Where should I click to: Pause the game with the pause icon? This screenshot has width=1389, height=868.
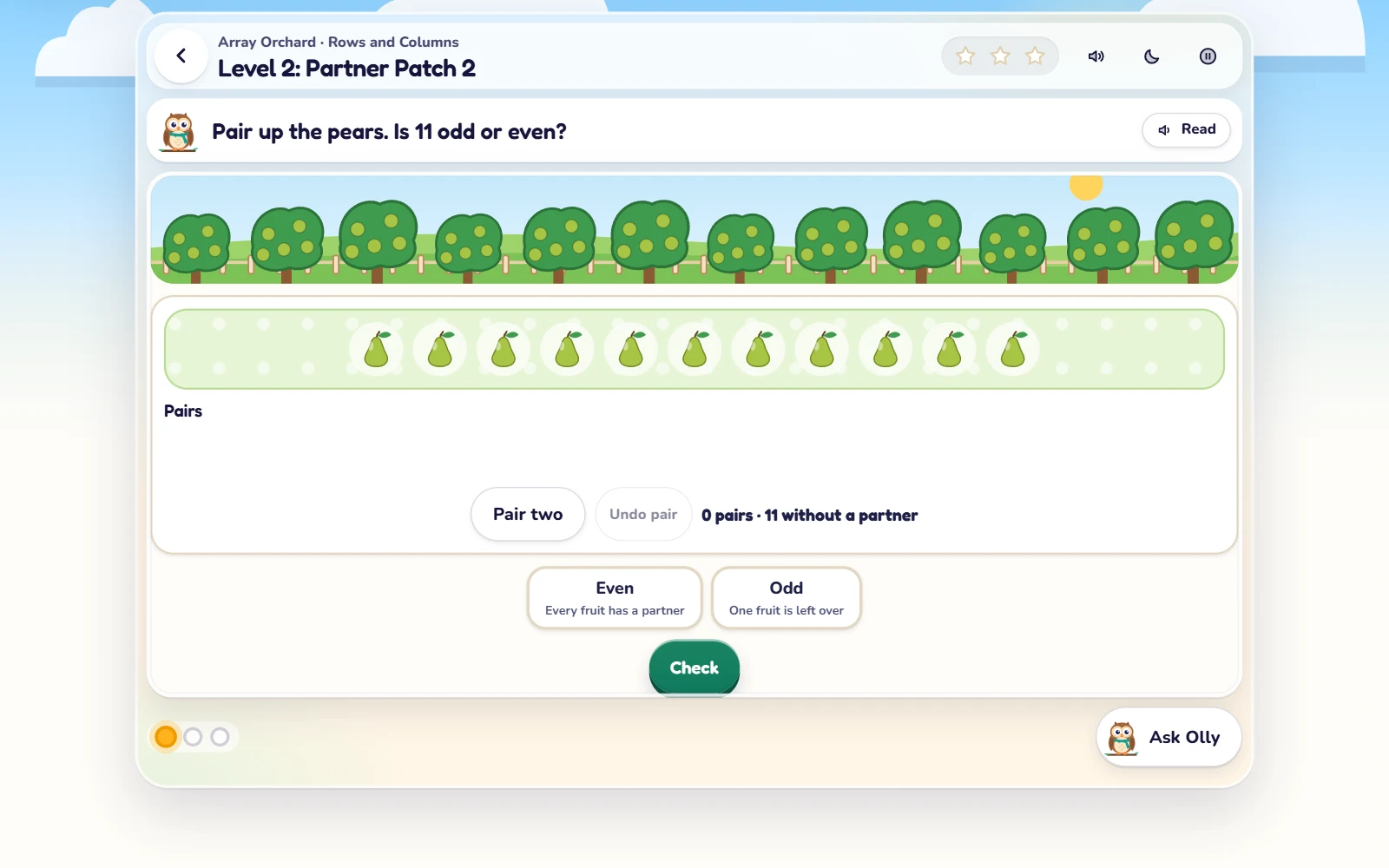(x=1208, y=56)
